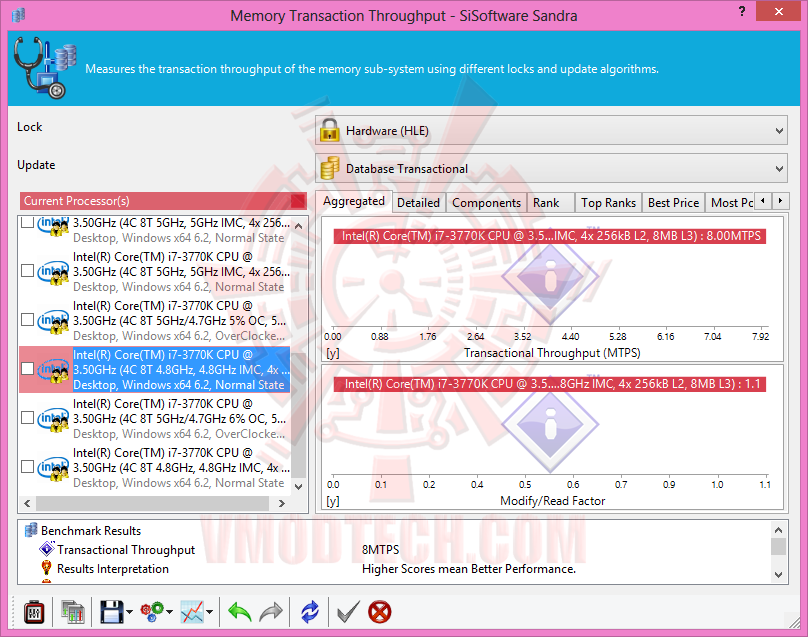Click the info diamond in Modify/Read Factor chart

(x=550, y=426)
